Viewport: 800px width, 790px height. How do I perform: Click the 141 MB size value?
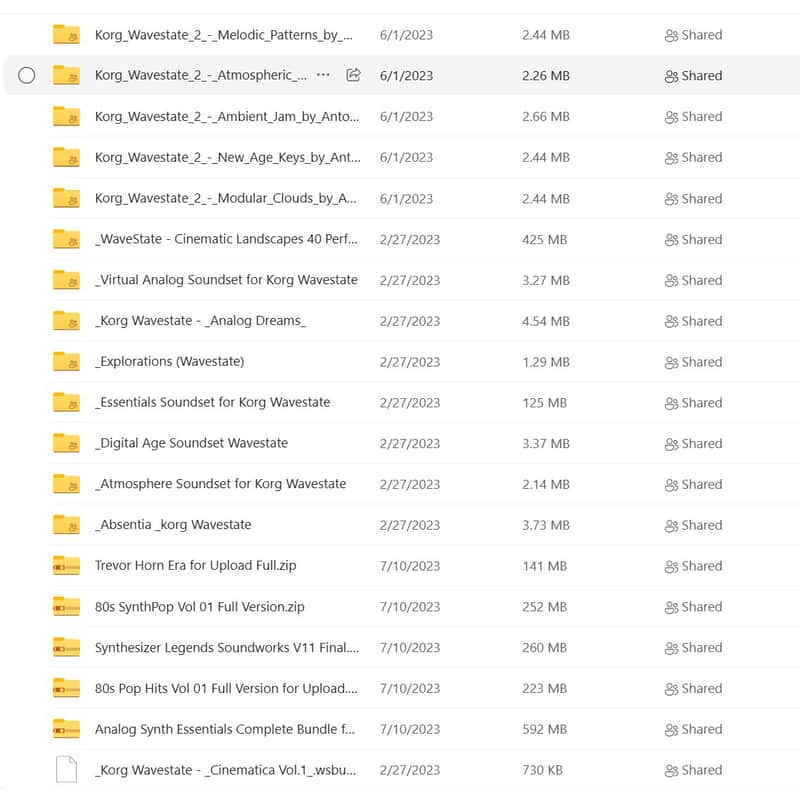pyautogui.click(x=544, y=566)
